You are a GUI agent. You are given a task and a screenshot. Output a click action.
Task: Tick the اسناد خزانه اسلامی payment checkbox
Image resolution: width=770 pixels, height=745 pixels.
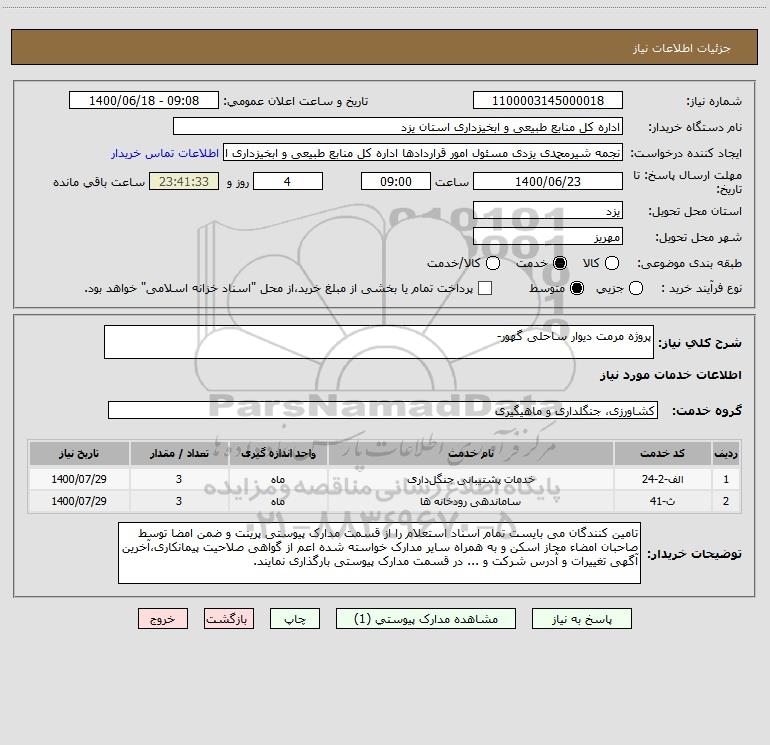tap(485, 288)
